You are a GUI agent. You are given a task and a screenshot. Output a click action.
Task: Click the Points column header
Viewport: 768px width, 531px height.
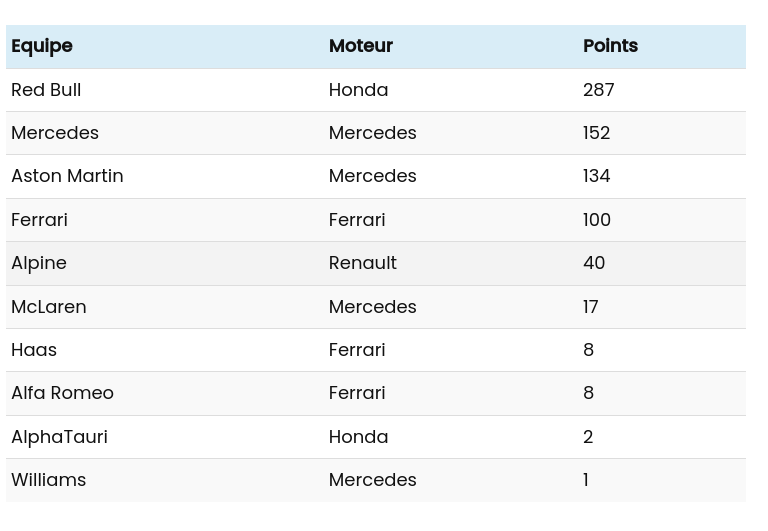tap(610, 46)
